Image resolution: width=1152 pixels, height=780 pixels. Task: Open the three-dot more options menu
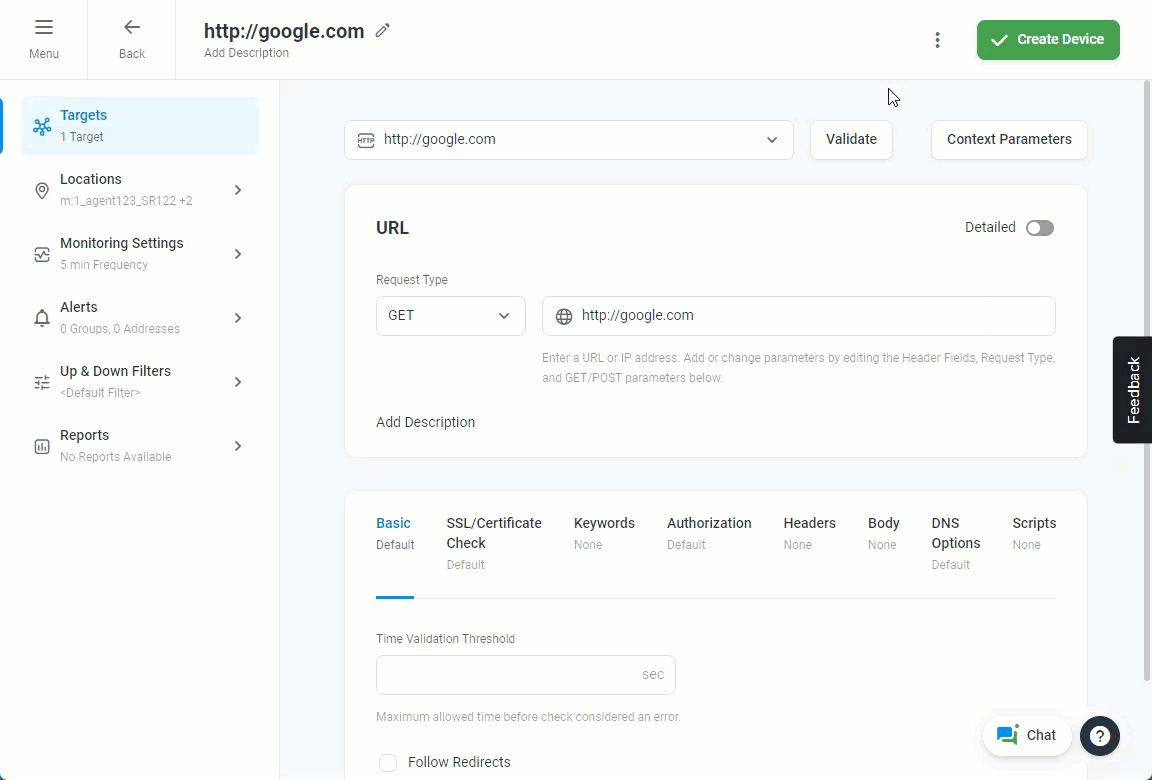937,40
